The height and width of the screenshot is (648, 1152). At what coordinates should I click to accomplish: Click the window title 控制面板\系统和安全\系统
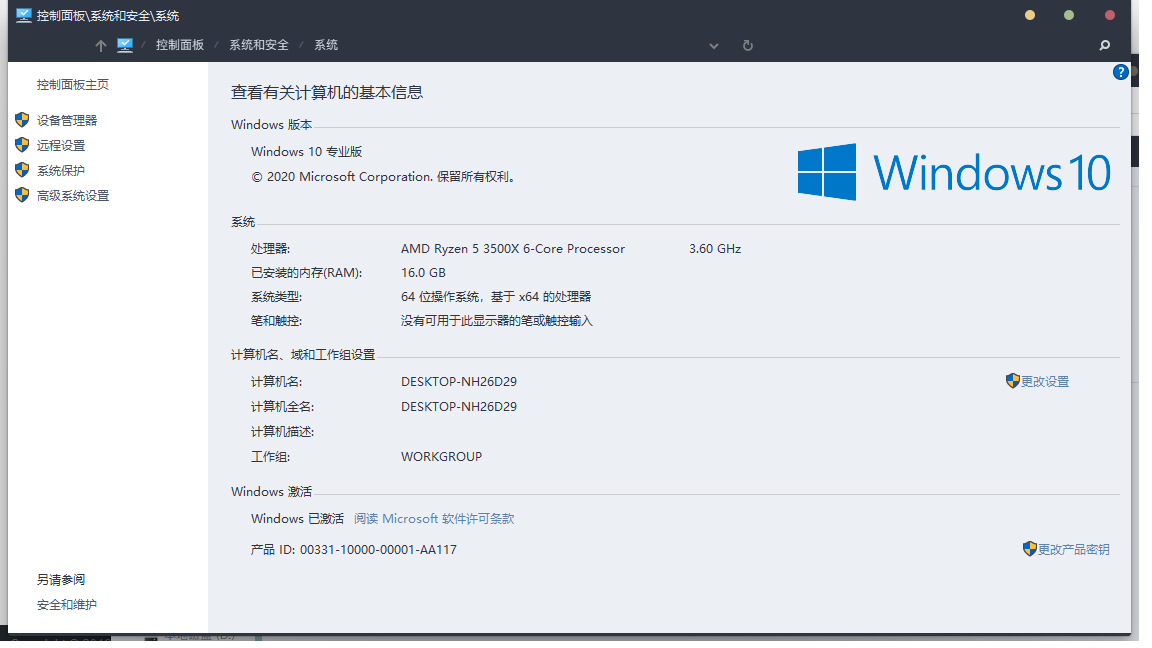[108, 15]
